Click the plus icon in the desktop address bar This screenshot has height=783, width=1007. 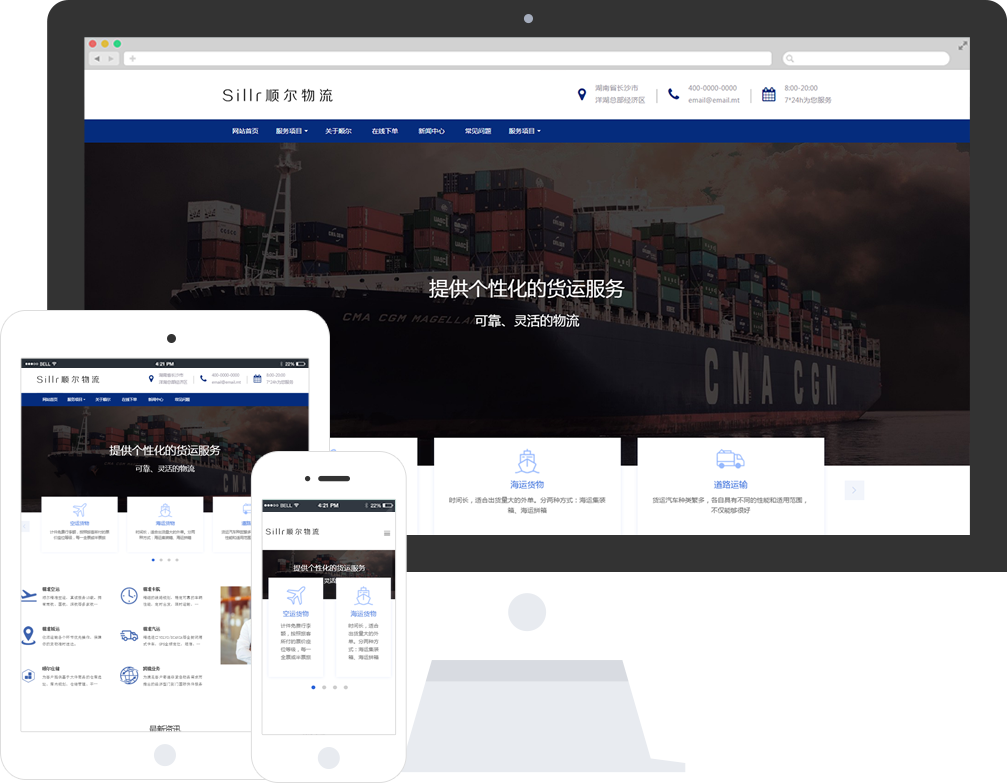pyautogui.click(x=132, y=58)
